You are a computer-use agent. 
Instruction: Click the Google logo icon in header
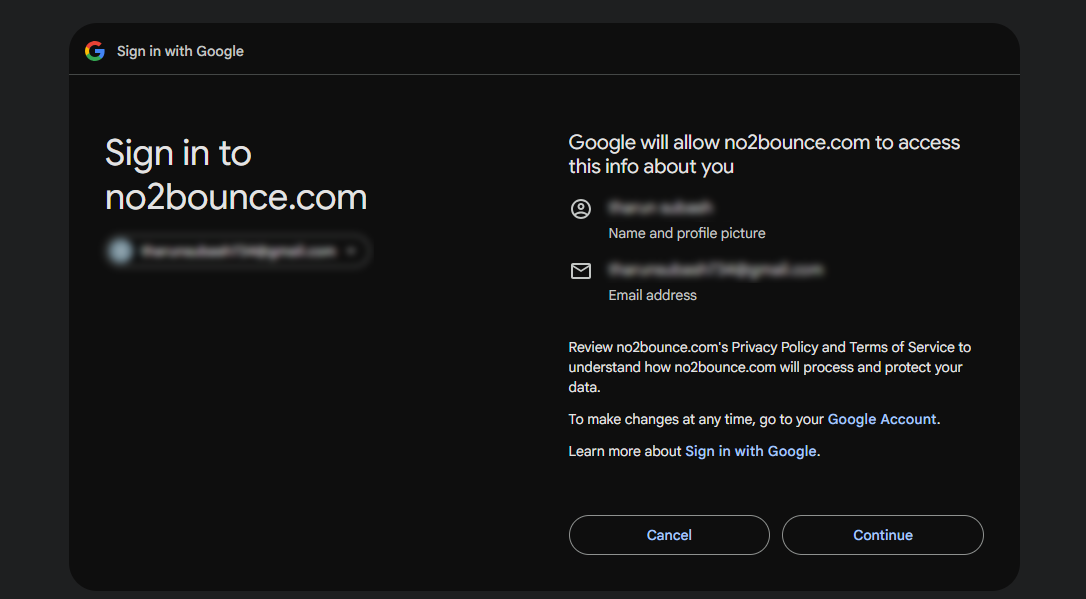point(95,51)
